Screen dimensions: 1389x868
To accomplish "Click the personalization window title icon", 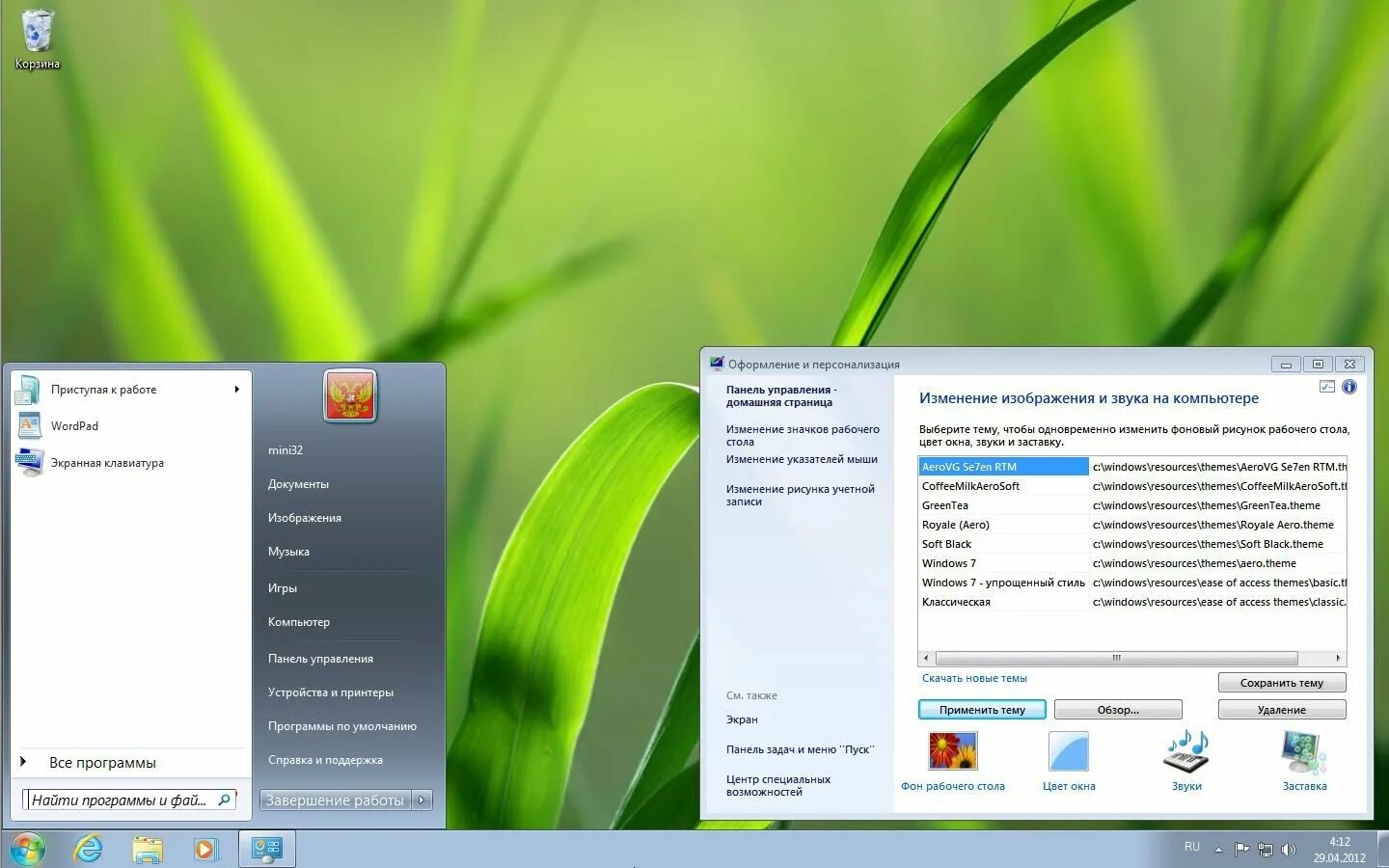I will 717,364.
